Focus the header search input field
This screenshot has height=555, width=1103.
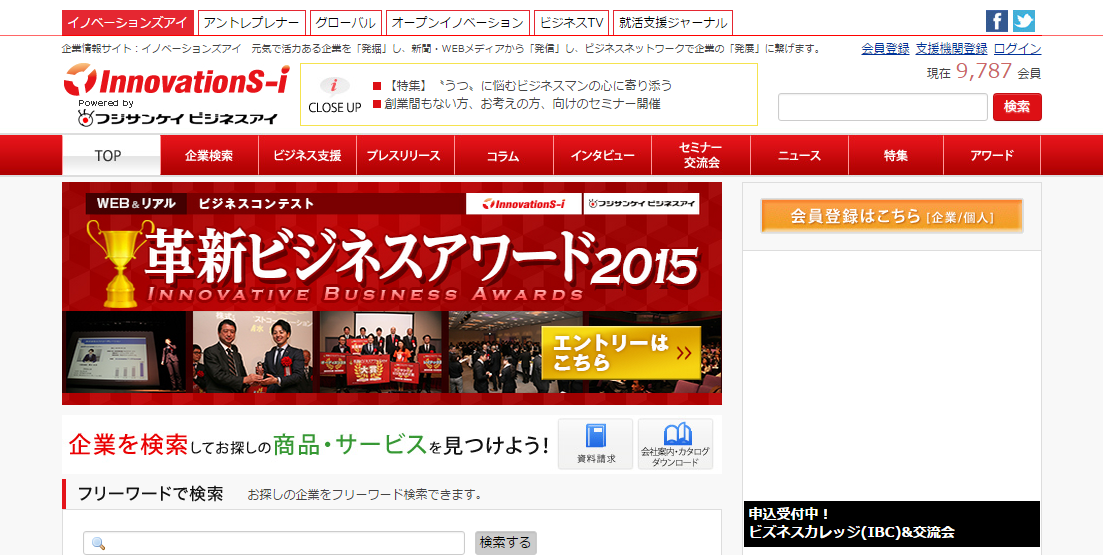[883, 107]
